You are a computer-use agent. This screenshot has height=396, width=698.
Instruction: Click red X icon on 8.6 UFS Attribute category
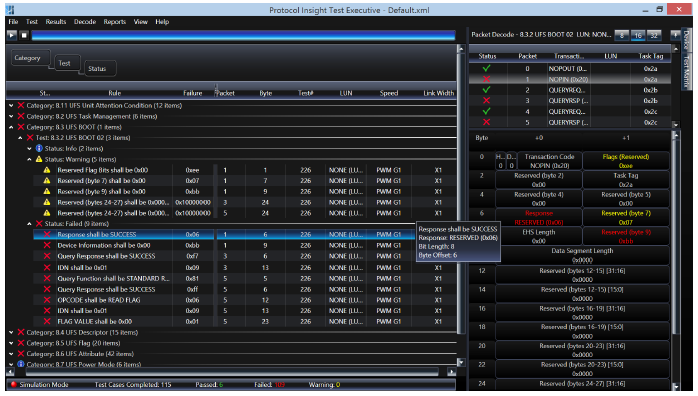[x=21, y=354]
